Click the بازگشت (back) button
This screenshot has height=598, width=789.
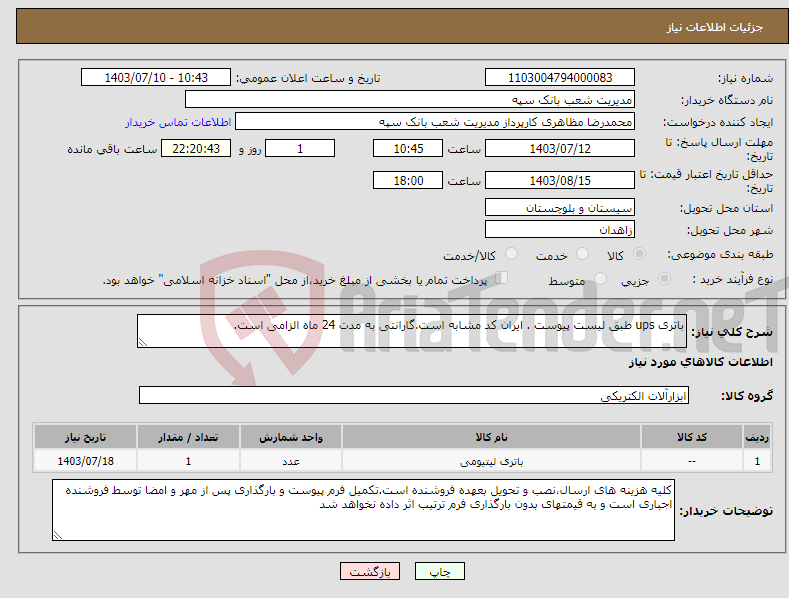(370, 571)
